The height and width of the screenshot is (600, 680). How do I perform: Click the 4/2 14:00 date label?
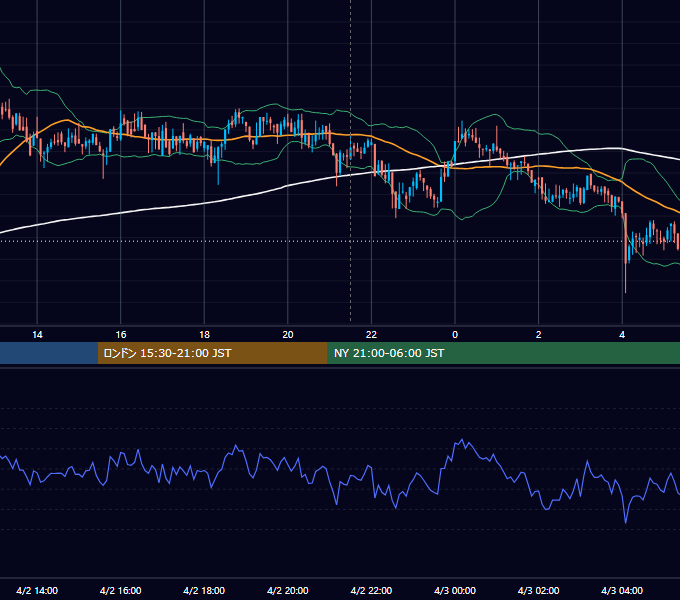tap(37, 590)
